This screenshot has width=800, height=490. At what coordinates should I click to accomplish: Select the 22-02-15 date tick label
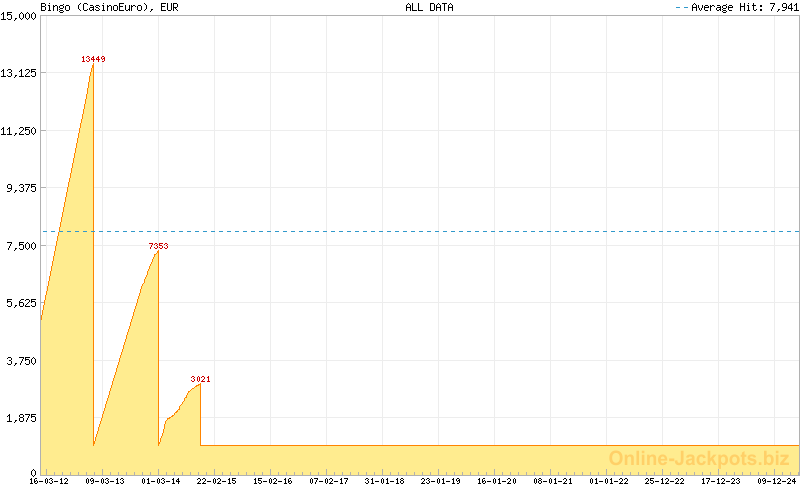point(217,481)
